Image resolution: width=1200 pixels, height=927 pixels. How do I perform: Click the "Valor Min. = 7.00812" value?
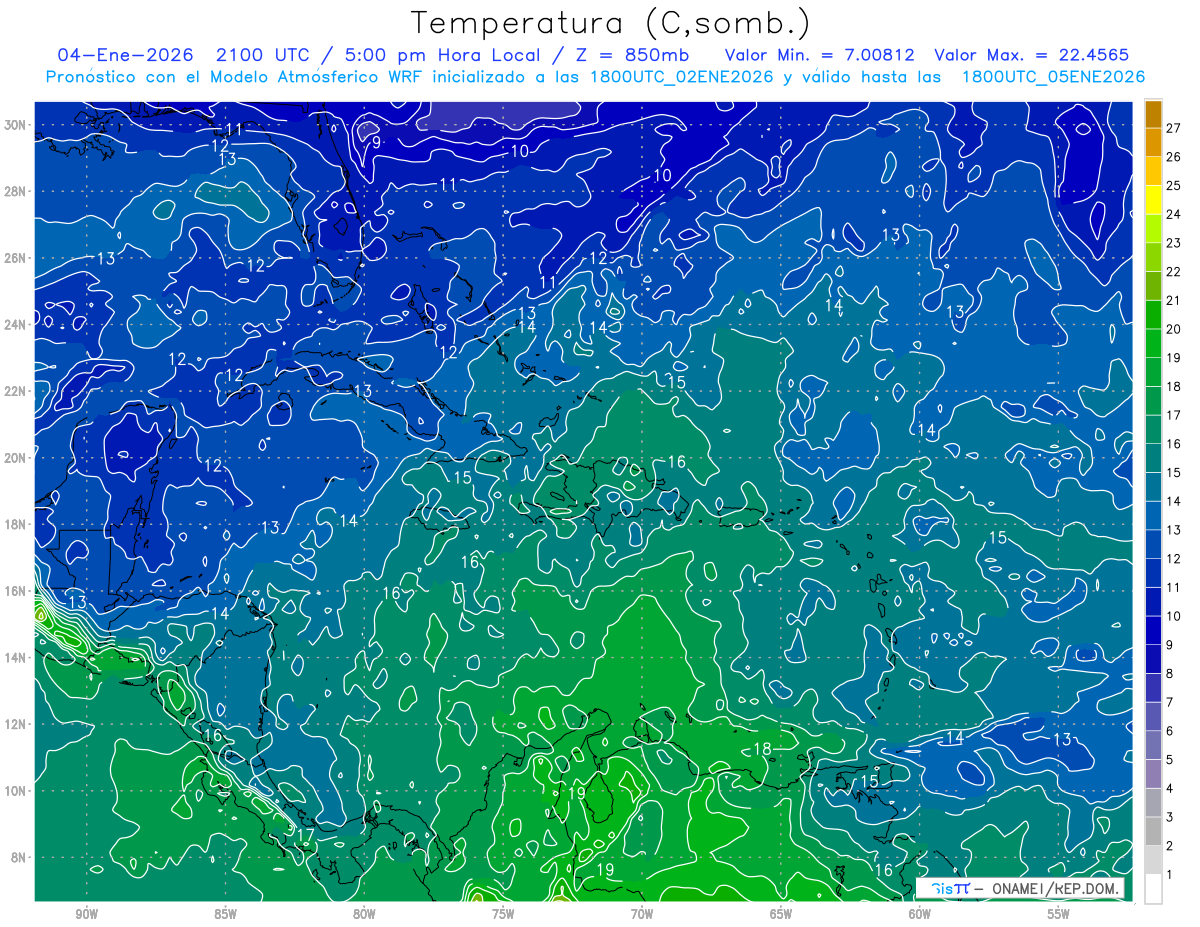tap(819, 55)
